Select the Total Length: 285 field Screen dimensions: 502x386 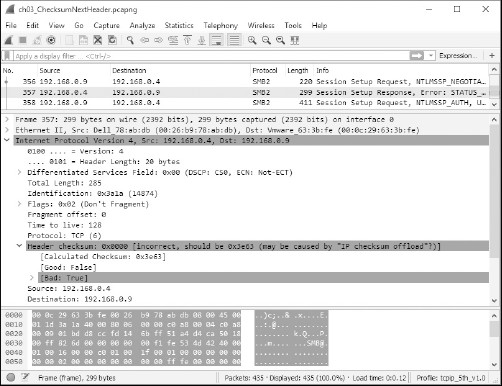64,183
